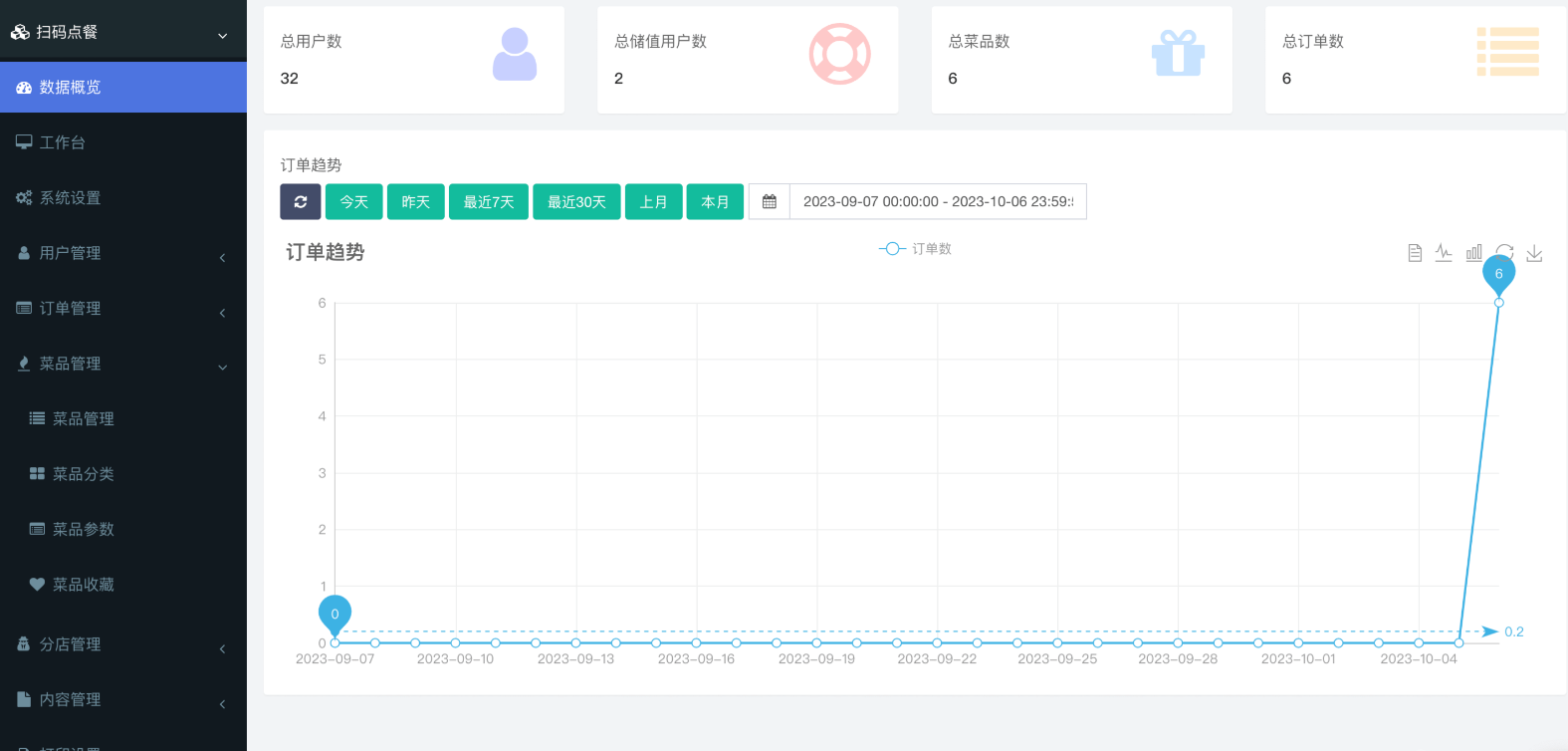Click calendar icon beside date range
The image size is (1568, 751).
(770, 201)
